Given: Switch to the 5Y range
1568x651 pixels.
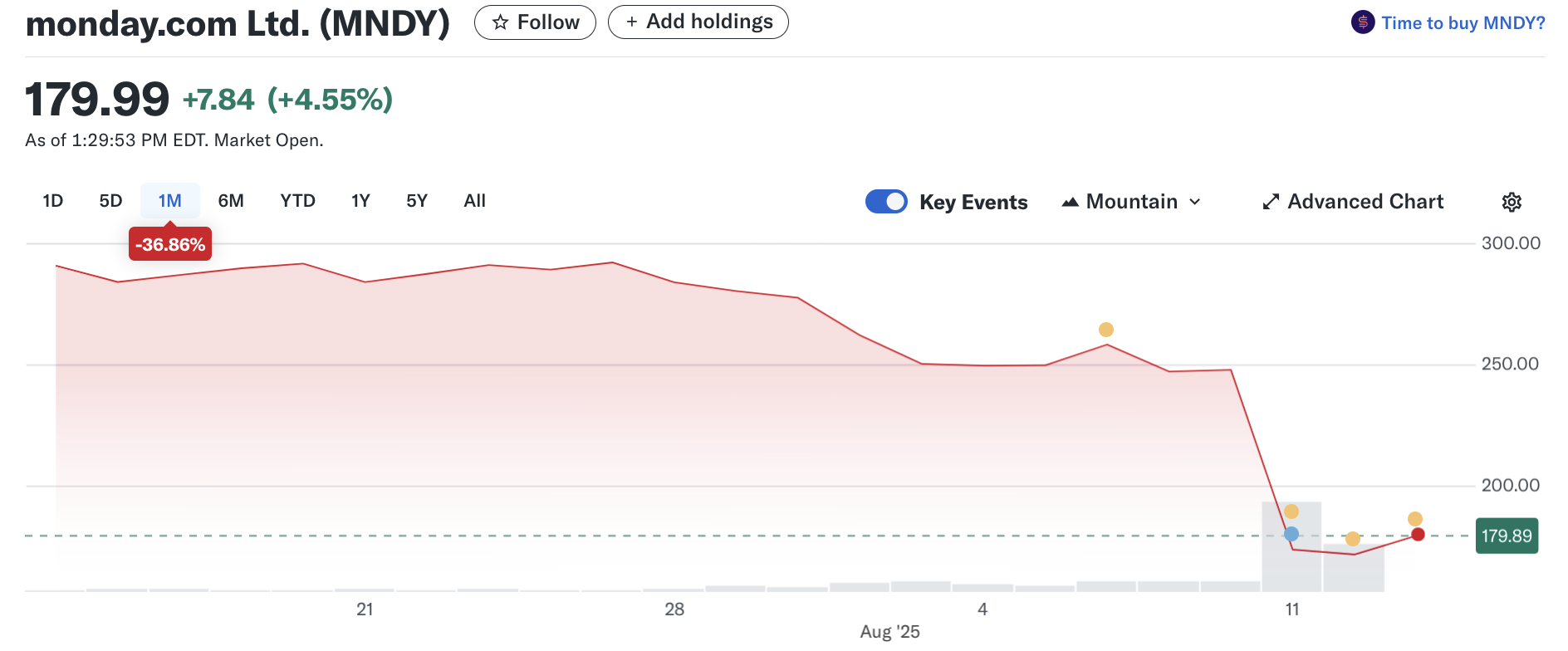Looking at the screenshot, I should click(x=417, y=201).
